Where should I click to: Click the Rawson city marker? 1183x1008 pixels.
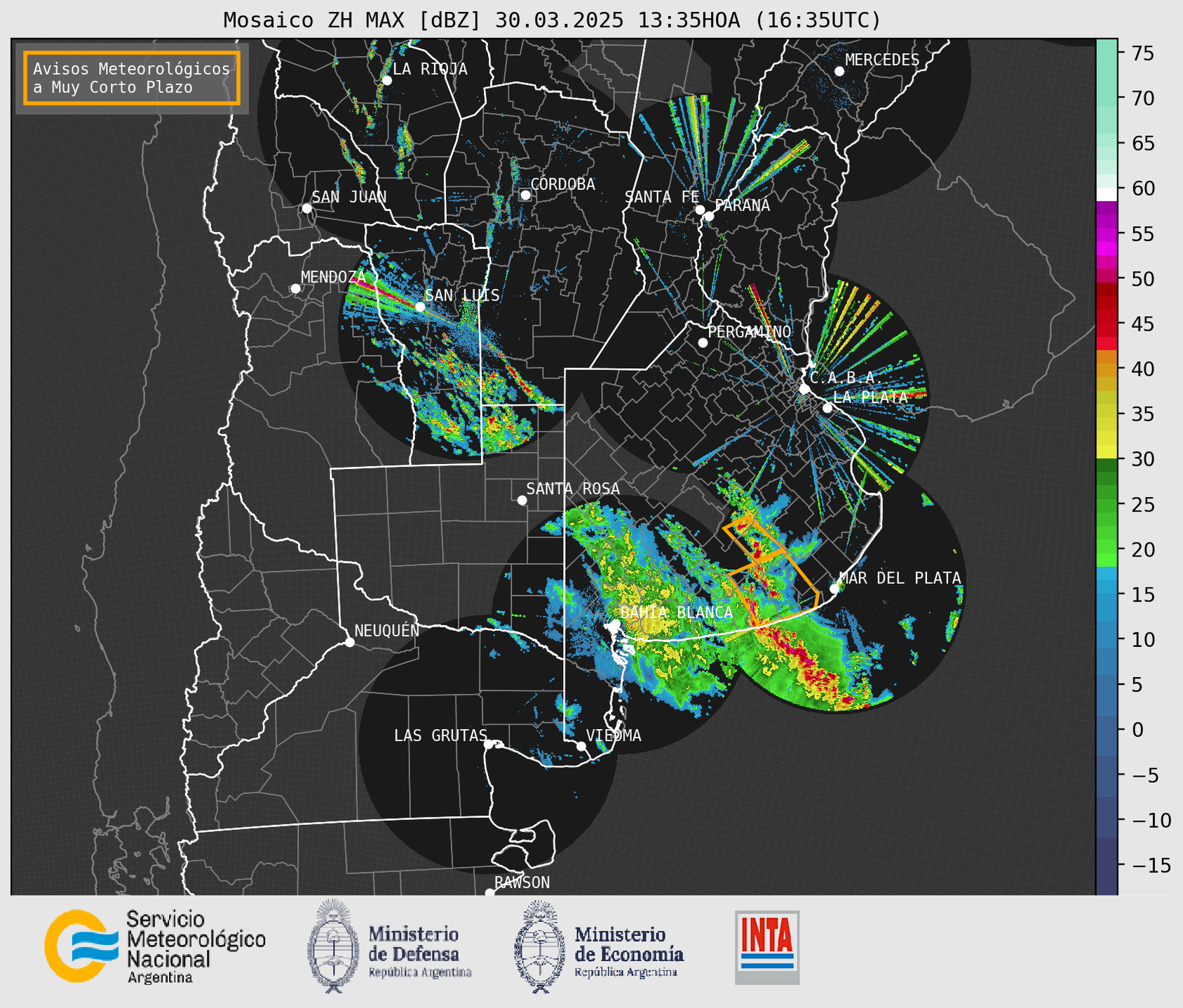[x=489, y=892]
